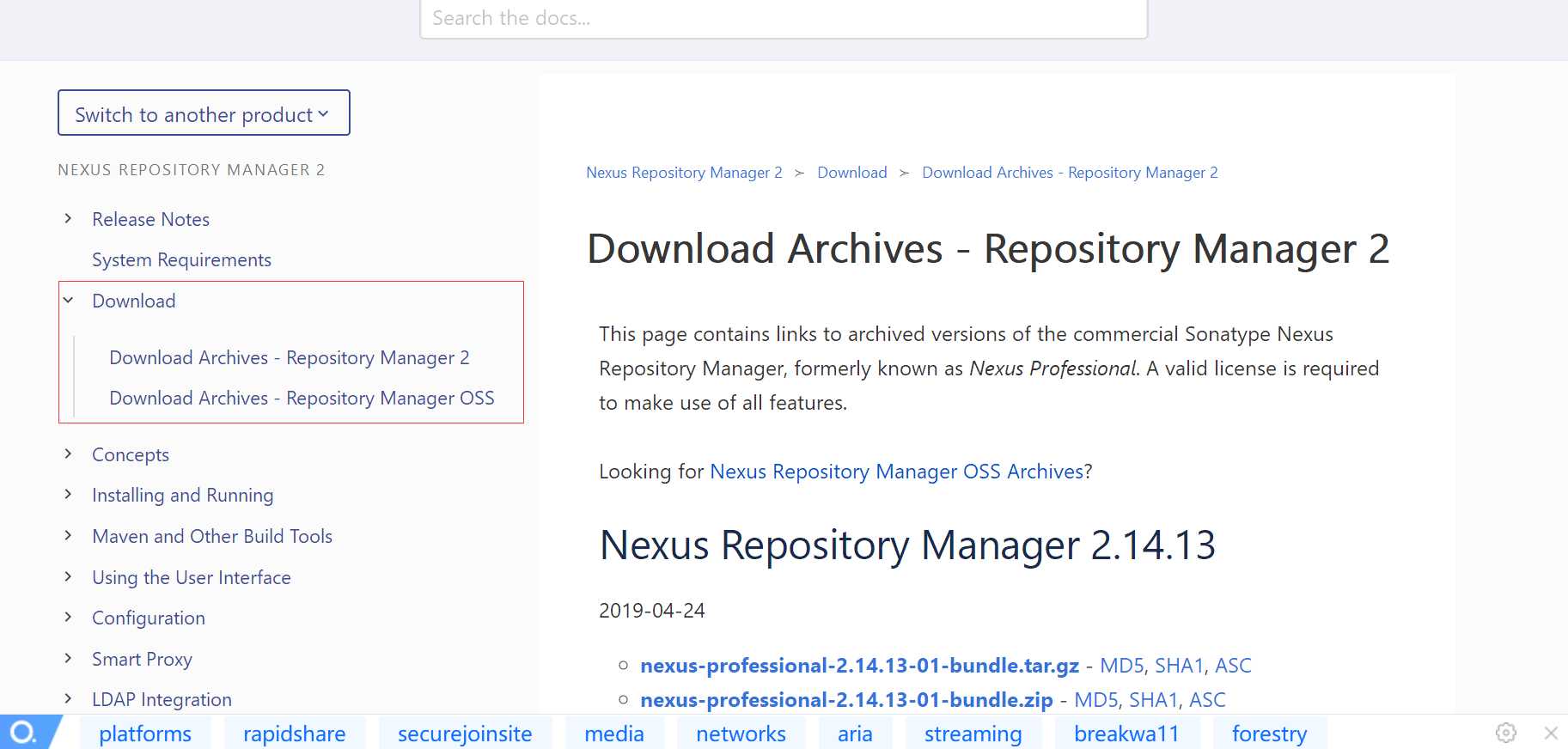Click the page title Download Archives heading
1568x749 pixels.
(x=988, y=249)
